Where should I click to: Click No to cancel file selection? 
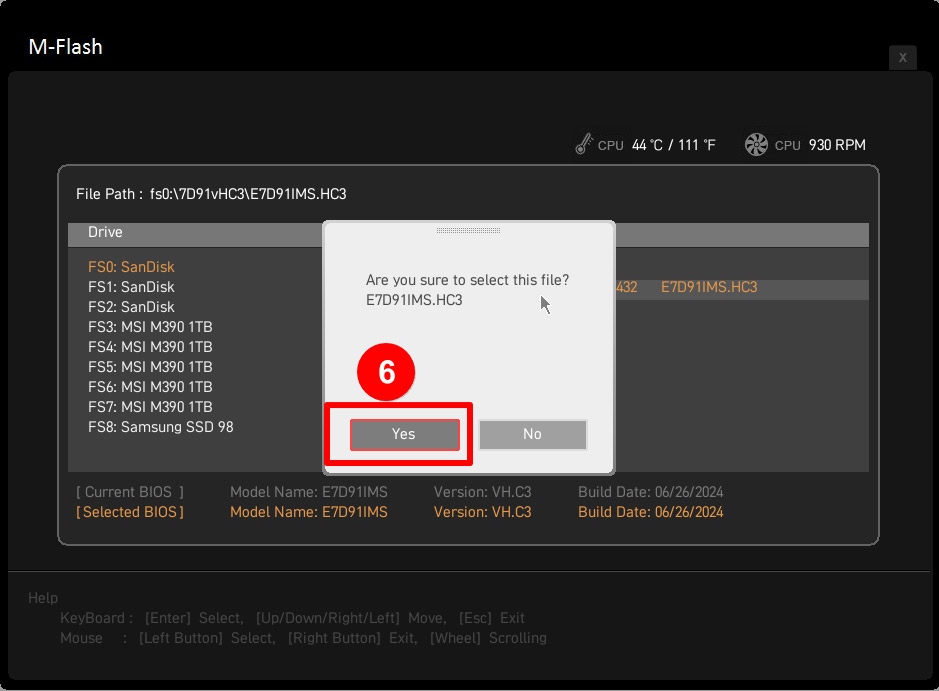(532, 434)
